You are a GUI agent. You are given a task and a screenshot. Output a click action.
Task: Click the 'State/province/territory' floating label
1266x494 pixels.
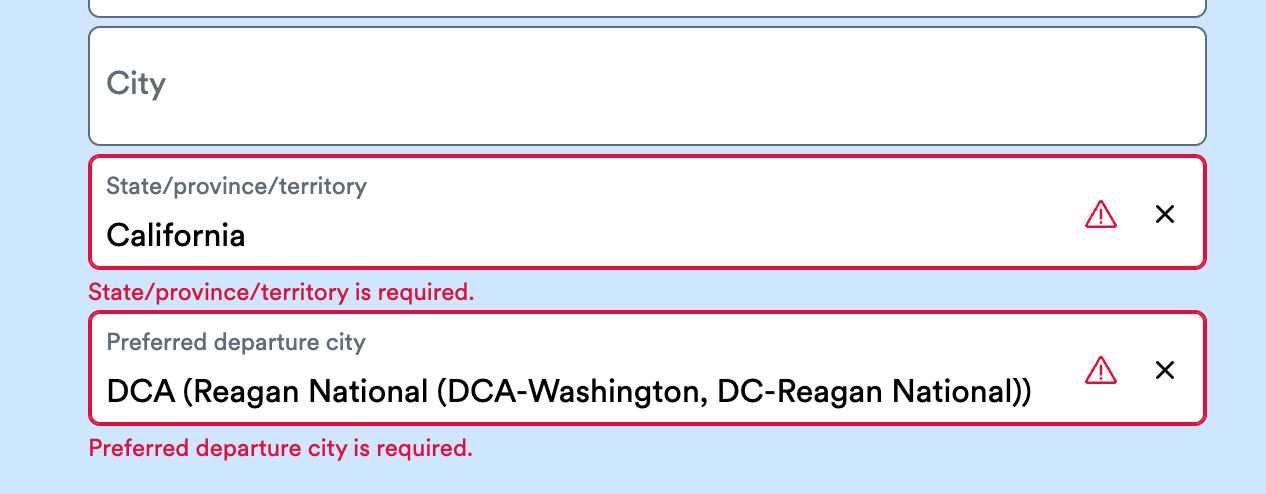click(x=237, y=186)
